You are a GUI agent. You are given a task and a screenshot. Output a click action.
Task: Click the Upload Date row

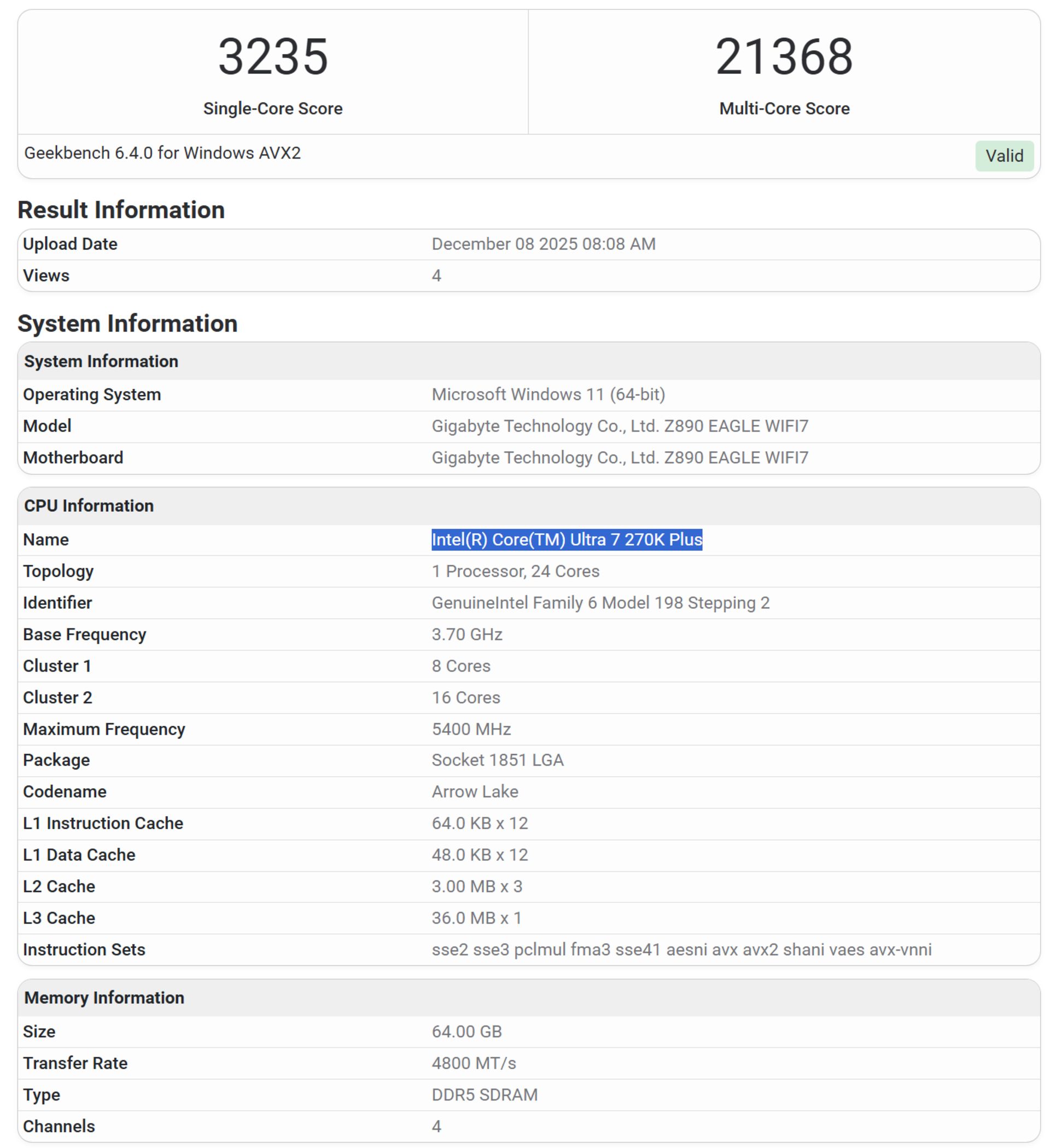pyautogui.click(x=70, y=243)
